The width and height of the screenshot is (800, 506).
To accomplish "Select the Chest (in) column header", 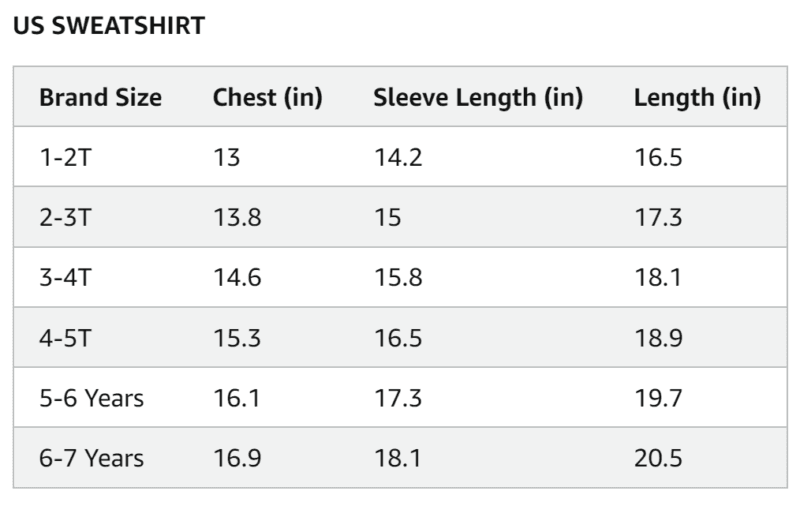I will point(267,97).
